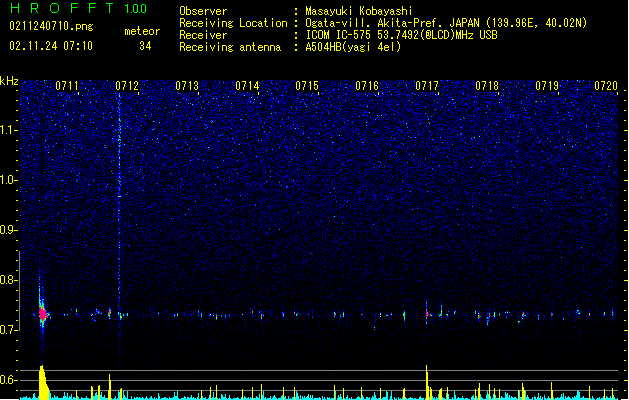This screenshot has width=629, height=400.
Task: Select the filename 0211240710.png
Action: (x=51, y=26)
